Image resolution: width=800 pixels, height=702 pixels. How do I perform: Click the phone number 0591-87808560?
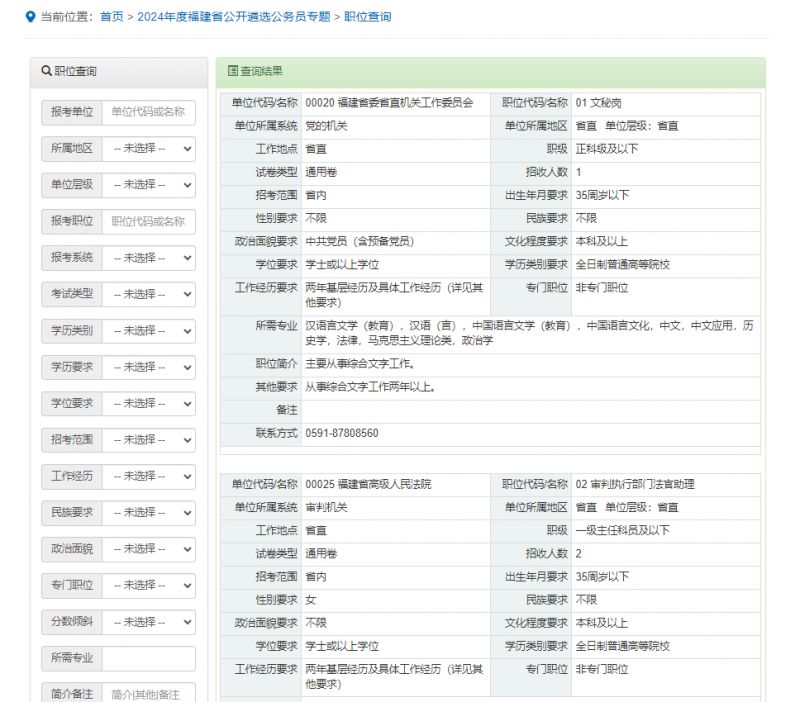tap(342, 433)
